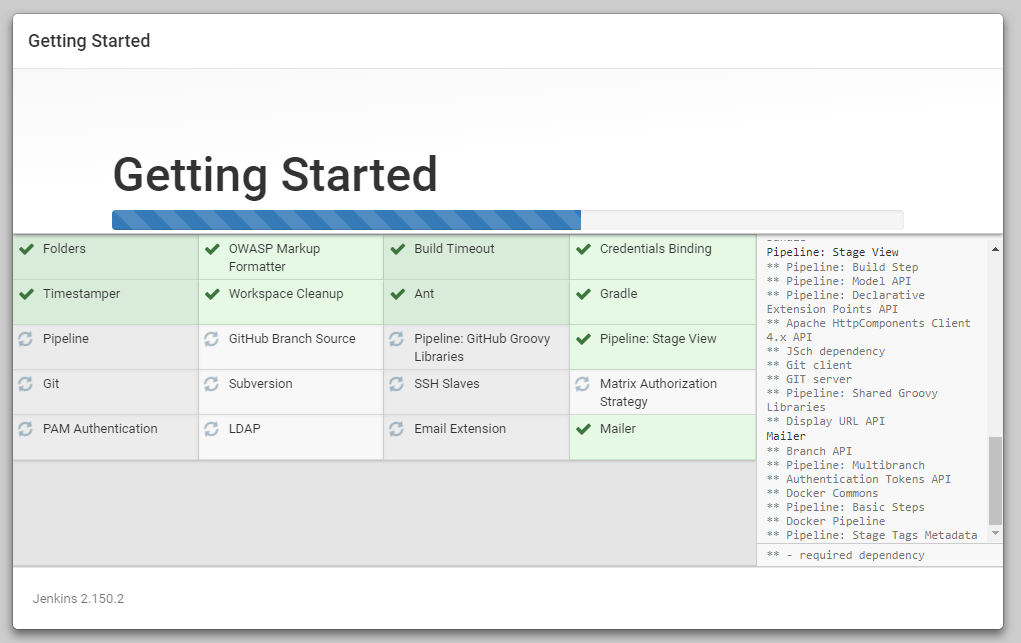Select the Matrix Authorization Strategy label

pos(658,392)
